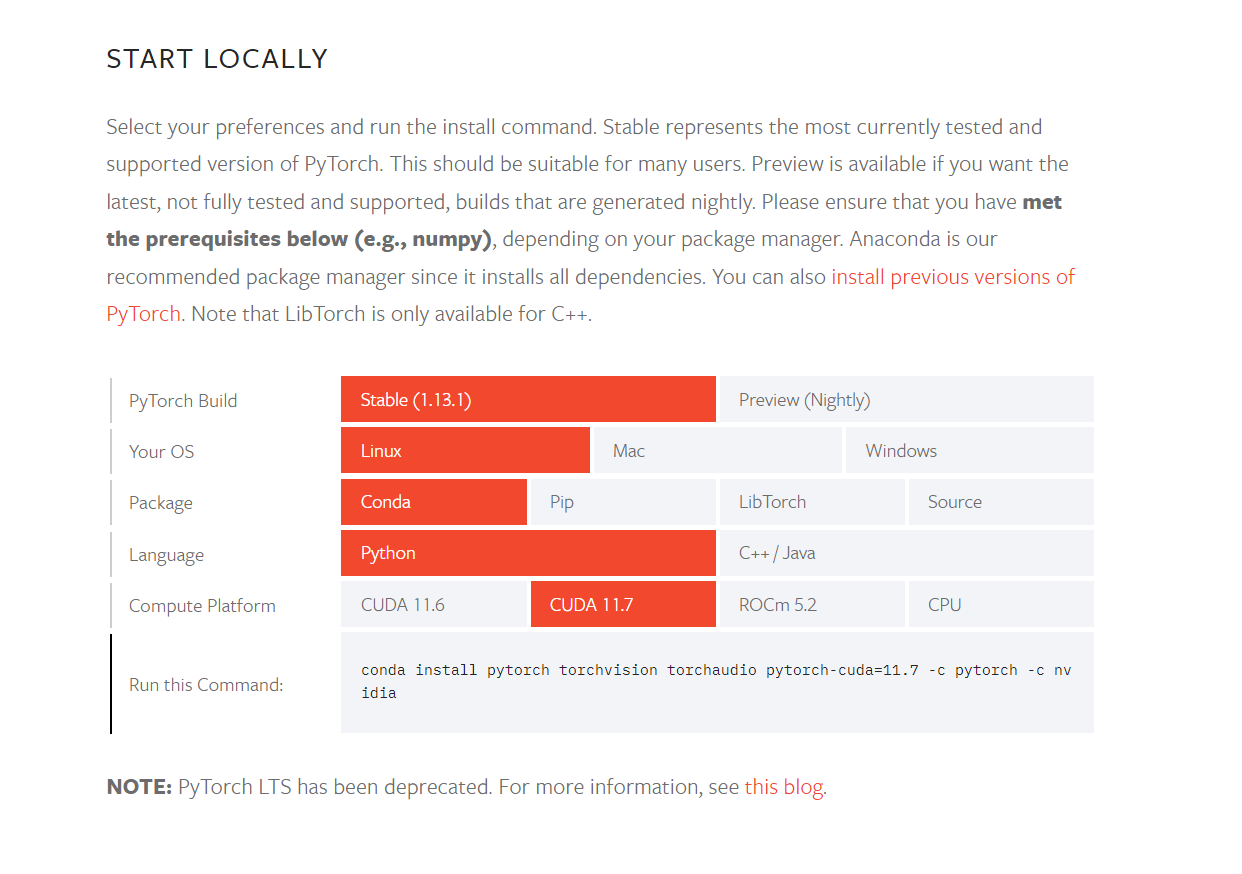Switch package manager to Pip
1242x874 pixels.
click(622, 502)
